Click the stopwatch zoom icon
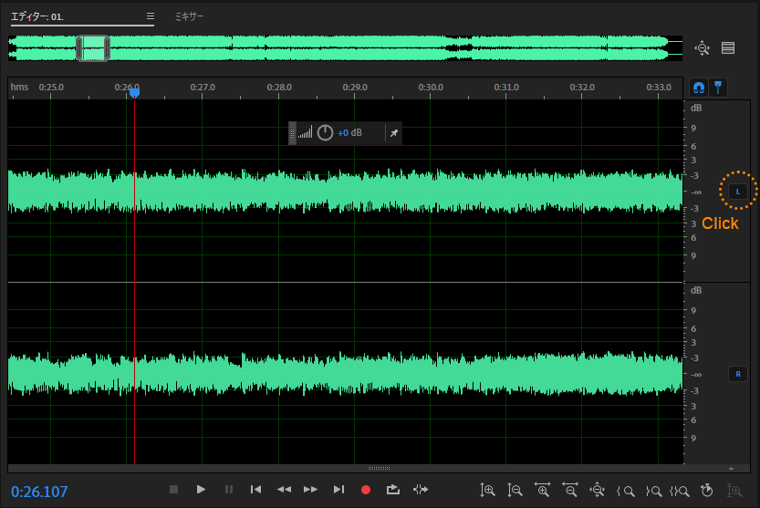The image size is (760, 508). pyautogui.click(x=707, y=490)
